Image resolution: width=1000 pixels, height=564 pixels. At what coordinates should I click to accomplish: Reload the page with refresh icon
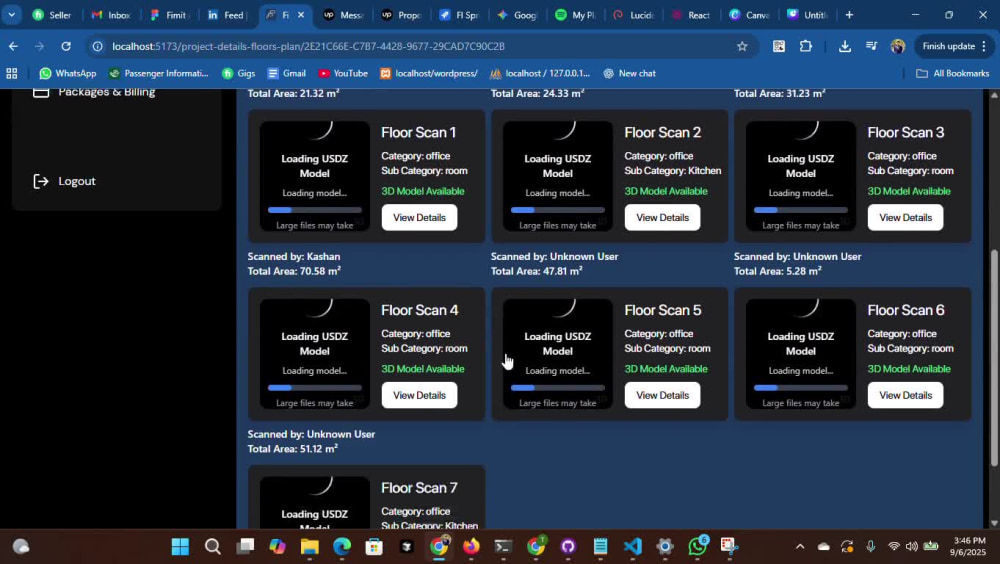tap(66, 46)
